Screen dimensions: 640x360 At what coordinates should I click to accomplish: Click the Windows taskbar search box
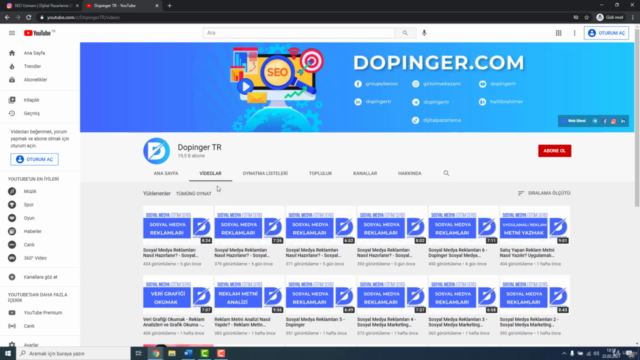(73, 353)
